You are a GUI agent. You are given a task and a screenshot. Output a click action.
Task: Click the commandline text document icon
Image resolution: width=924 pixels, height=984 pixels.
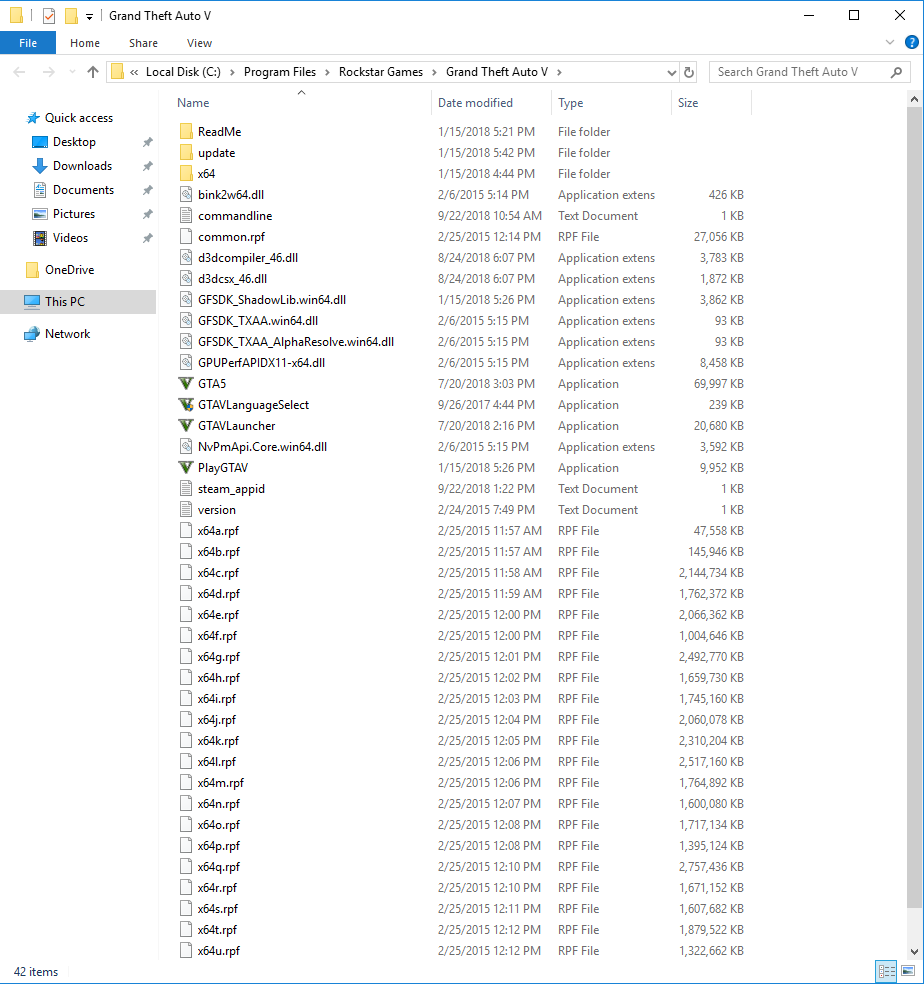click(186, 215)
